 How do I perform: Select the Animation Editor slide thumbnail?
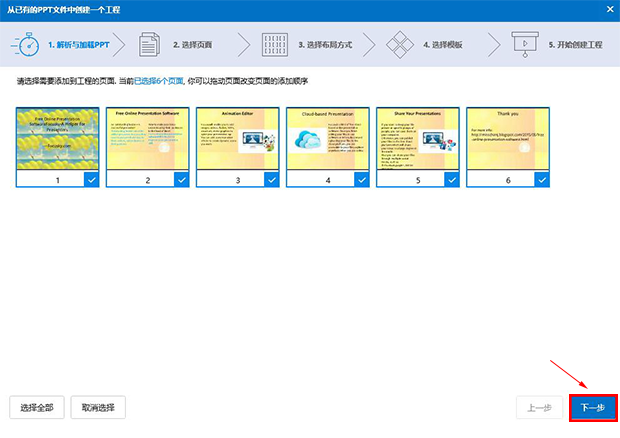238,138
